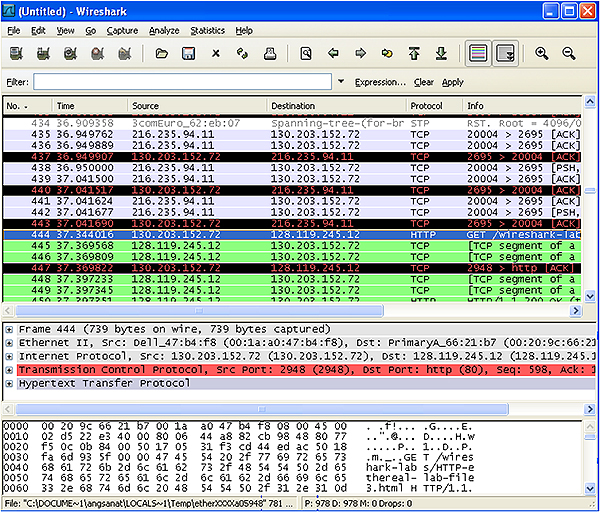This screenshot has width=600, height=512.
Task: Select packet 447 ACK row
Action: (x=292, y=268)
